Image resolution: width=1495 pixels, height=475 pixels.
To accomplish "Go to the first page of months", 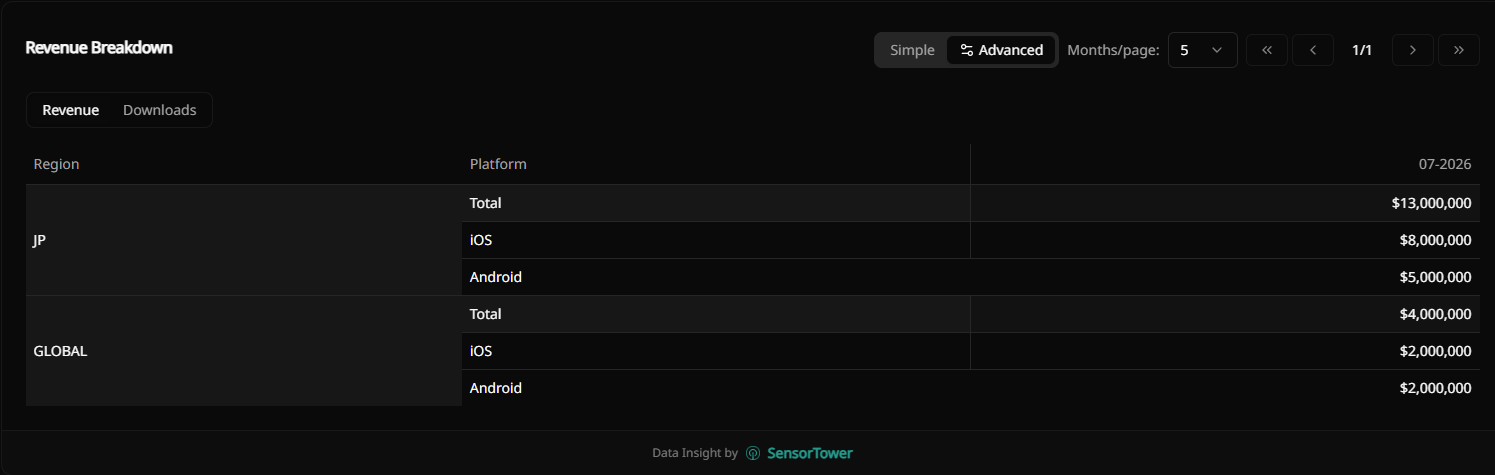I will pyautogui.click(x=1267, y=50).
